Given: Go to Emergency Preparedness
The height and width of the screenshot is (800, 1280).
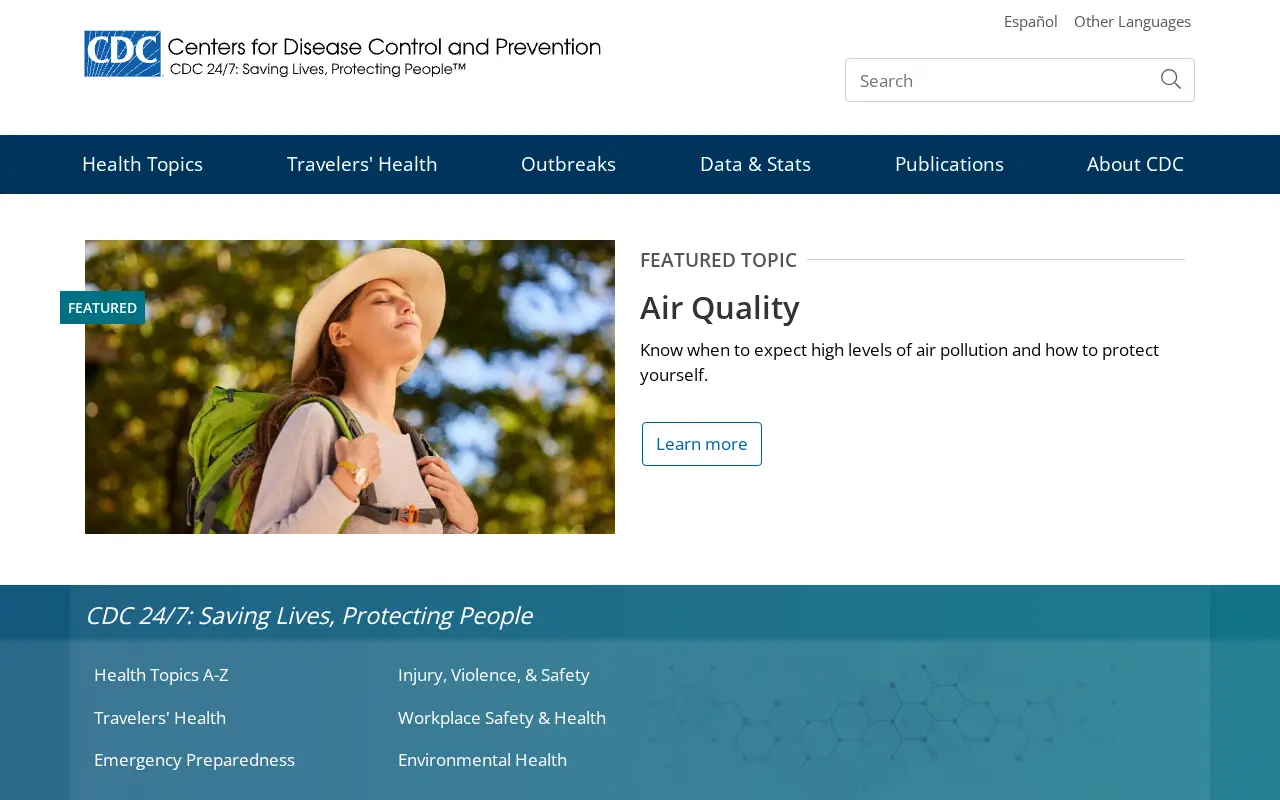Looking at the screenshot, I should pyautogui.click(x=194, y=760).
